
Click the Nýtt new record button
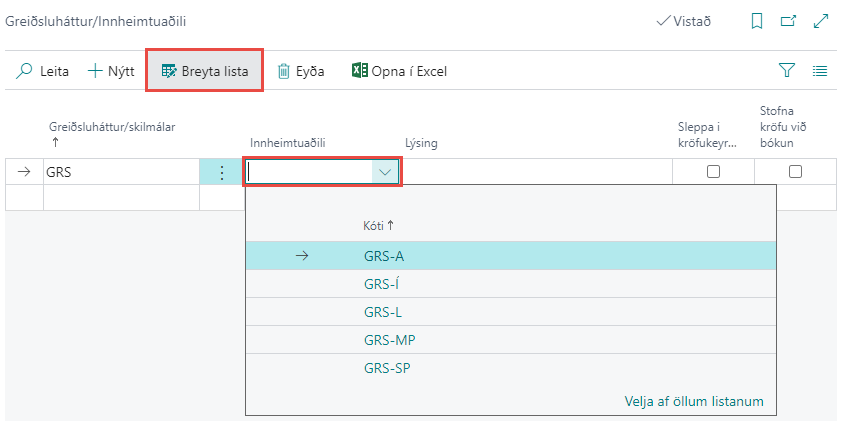point(111,71)
